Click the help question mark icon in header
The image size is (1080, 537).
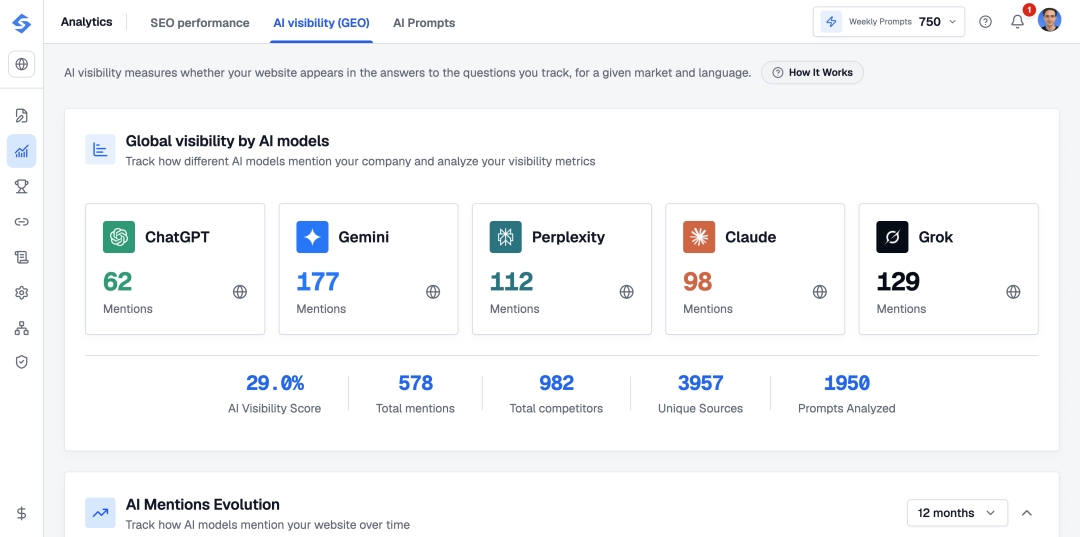(986, 21)
